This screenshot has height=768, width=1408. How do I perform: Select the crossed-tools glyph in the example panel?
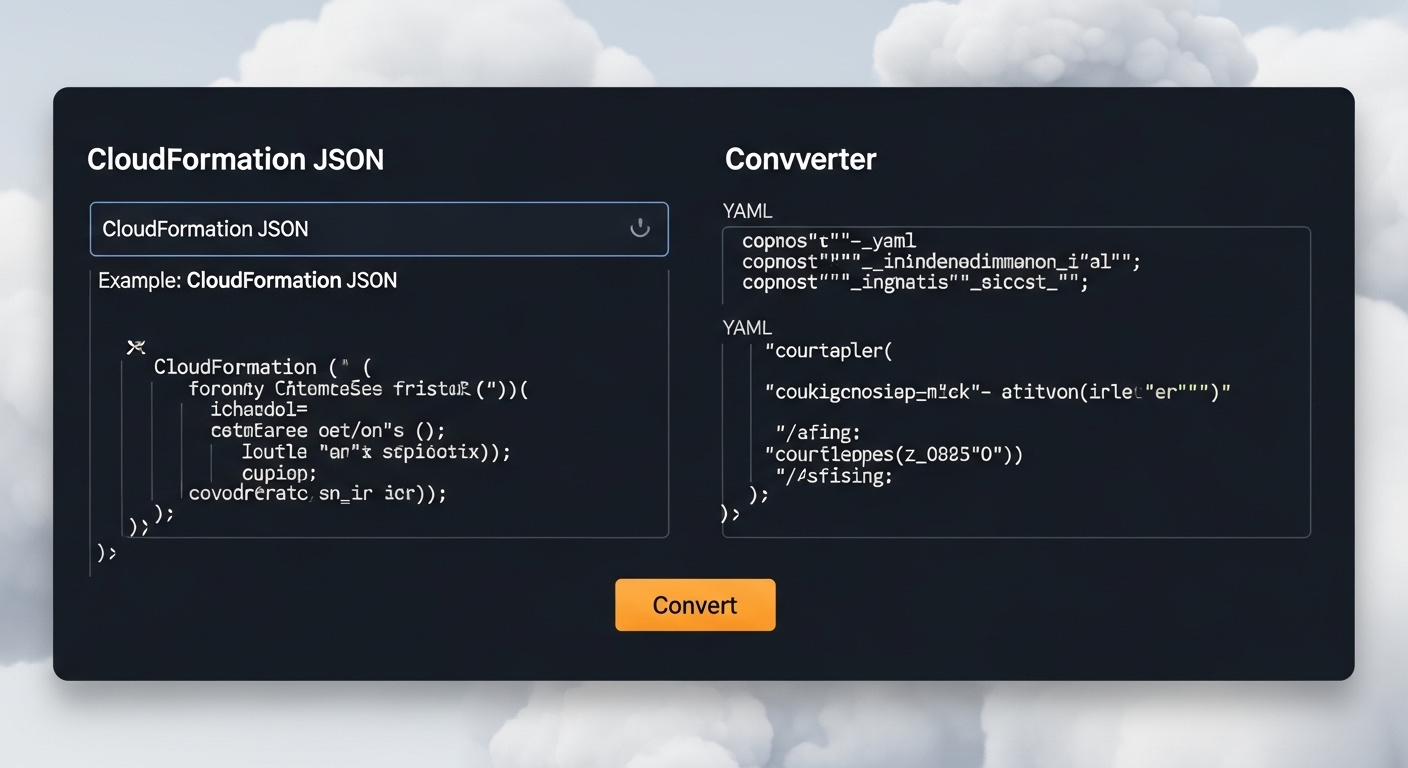click(x=136, y=347)
